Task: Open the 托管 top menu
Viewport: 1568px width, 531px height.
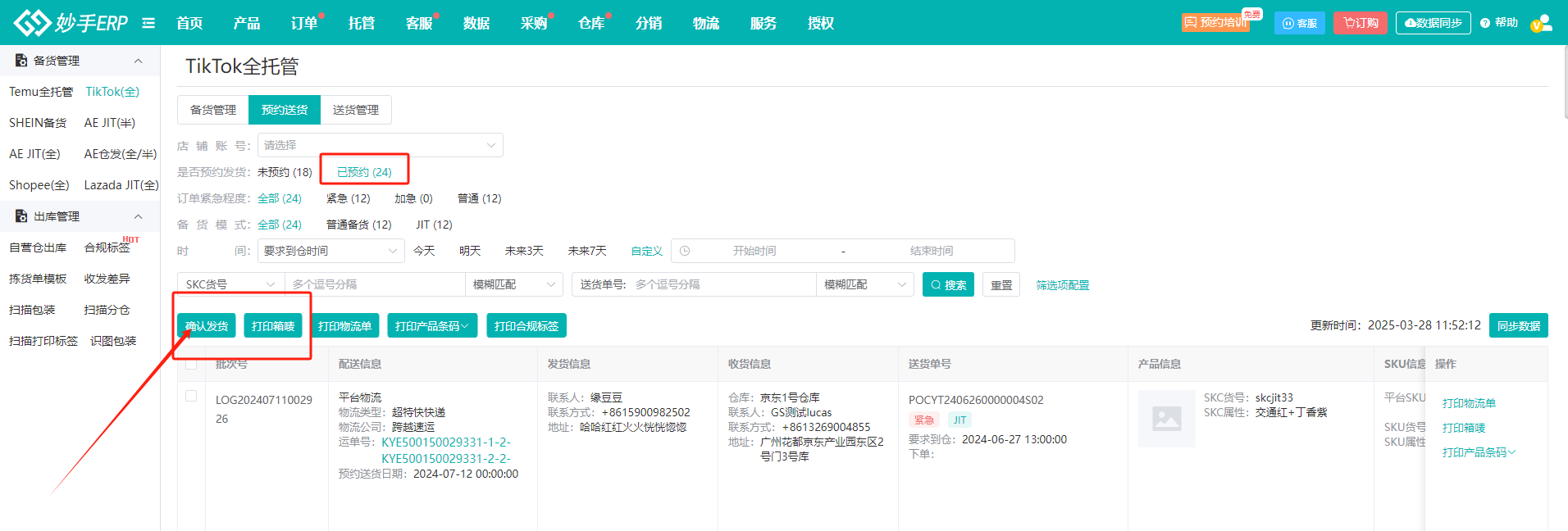Action: [x=362, y=23]
